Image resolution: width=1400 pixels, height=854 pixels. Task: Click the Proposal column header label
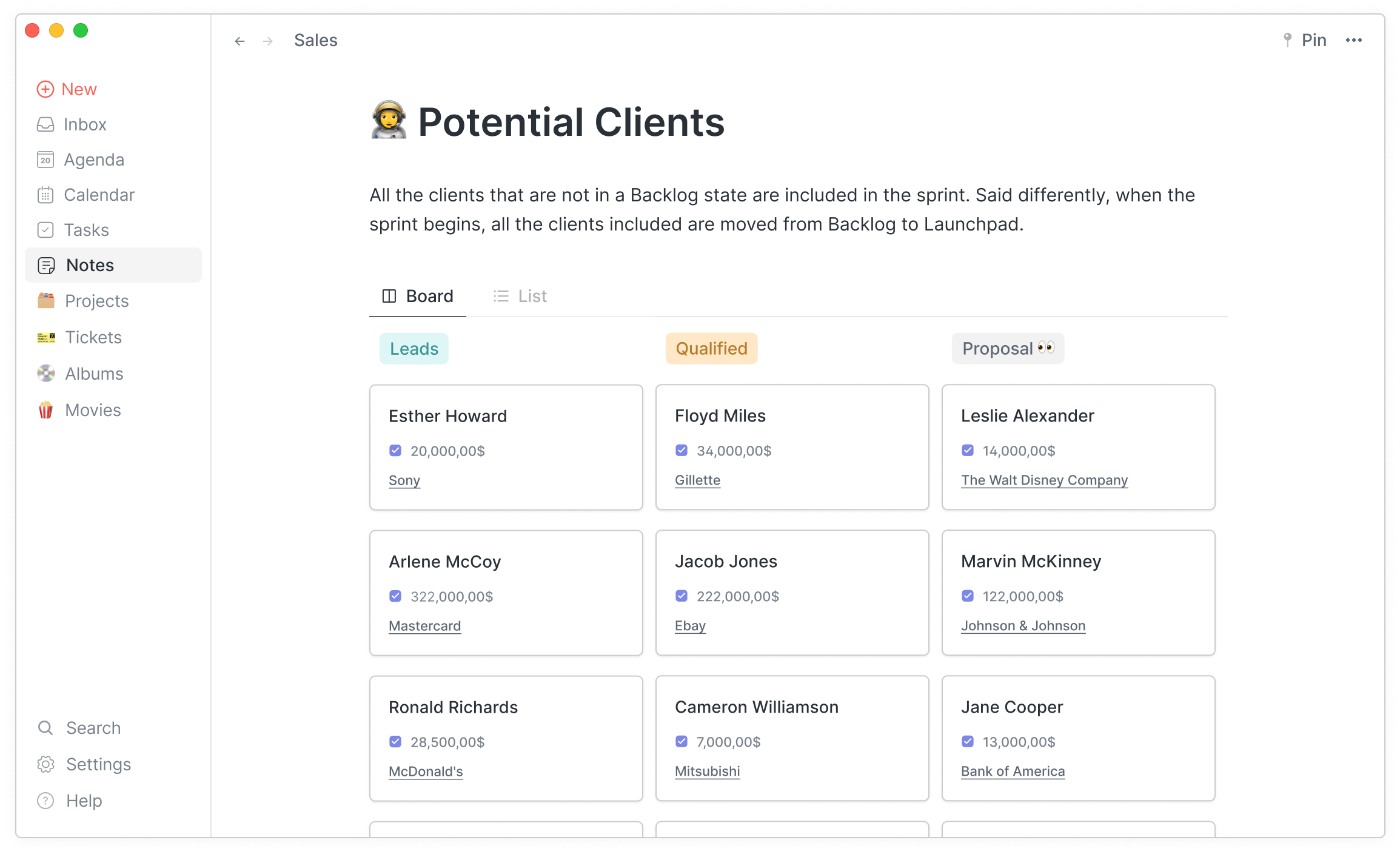pyautogui.click(x=1007, y=349)
